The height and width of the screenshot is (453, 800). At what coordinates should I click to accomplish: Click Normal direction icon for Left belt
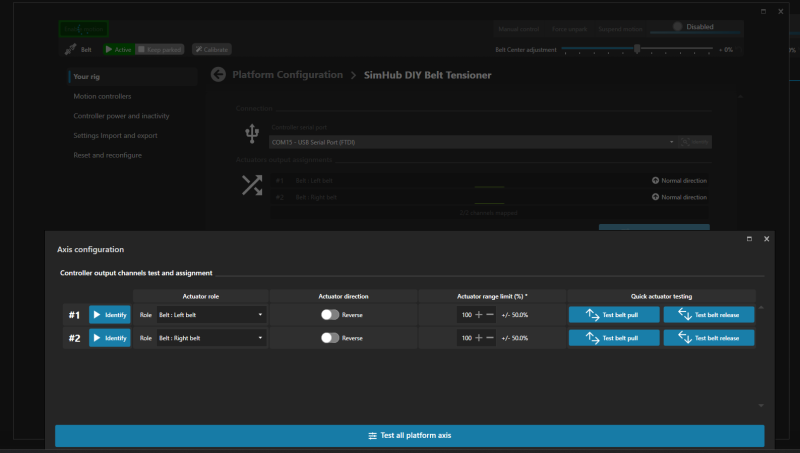[x=655, y=181]
